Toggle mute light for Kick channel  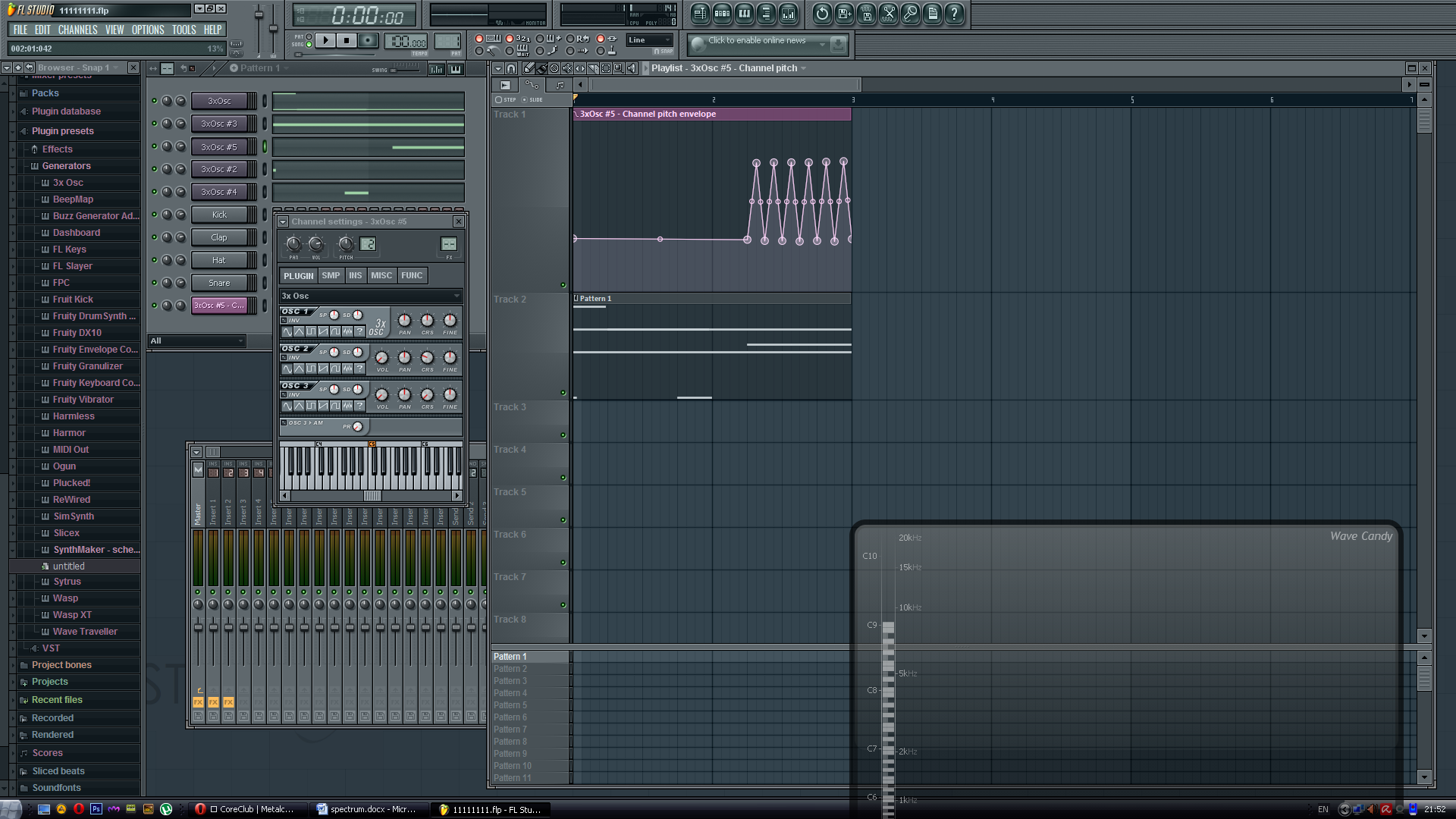(x=155, y=215)
